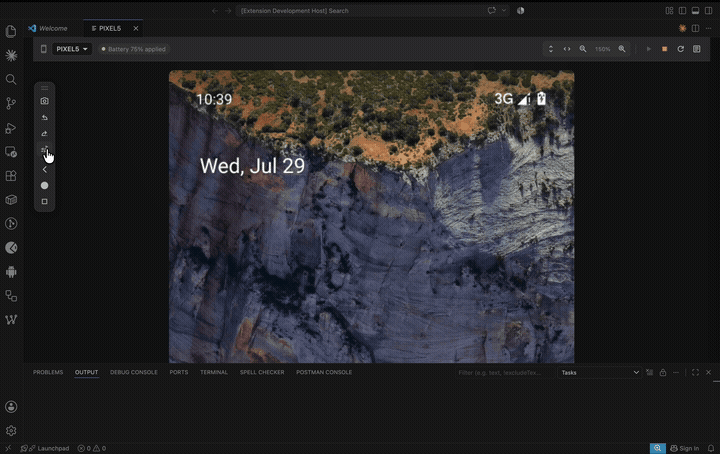This screenshot has width=720, height=454.
Task: Toggle output scroll lock
Action: pyautogui.click(x=663, y=372)
